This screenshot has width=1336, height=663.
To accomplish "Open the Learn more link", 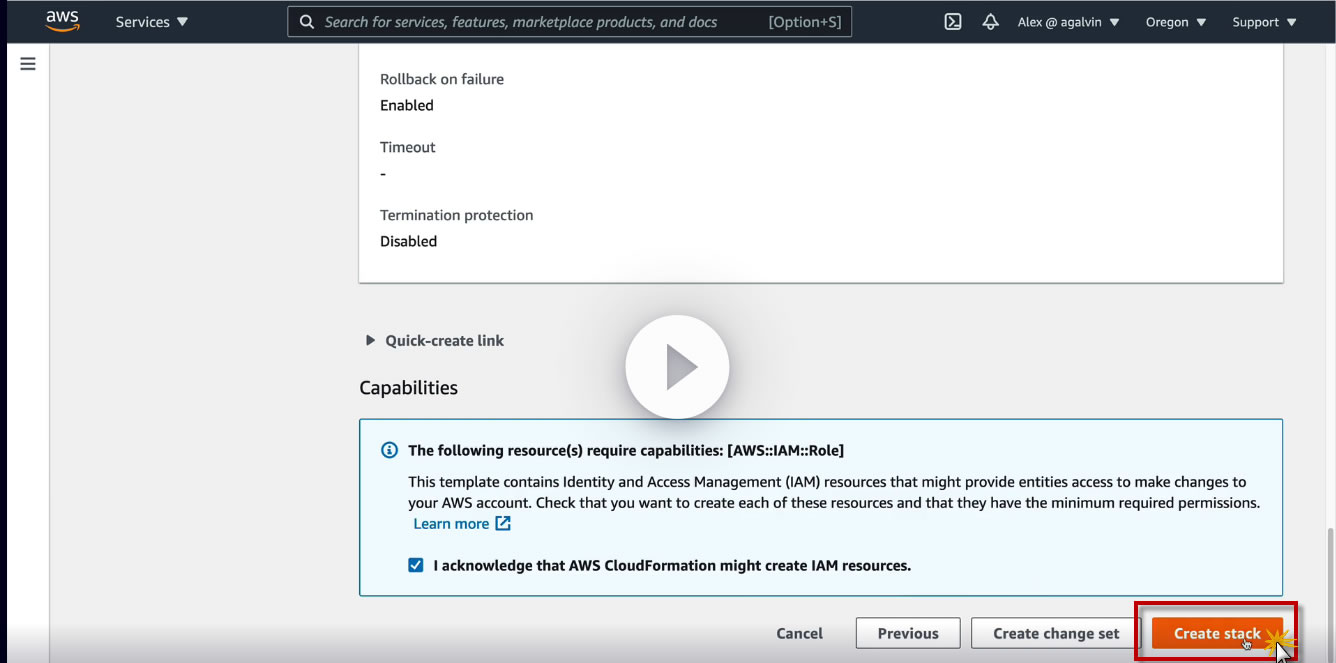I will [451, 524].
